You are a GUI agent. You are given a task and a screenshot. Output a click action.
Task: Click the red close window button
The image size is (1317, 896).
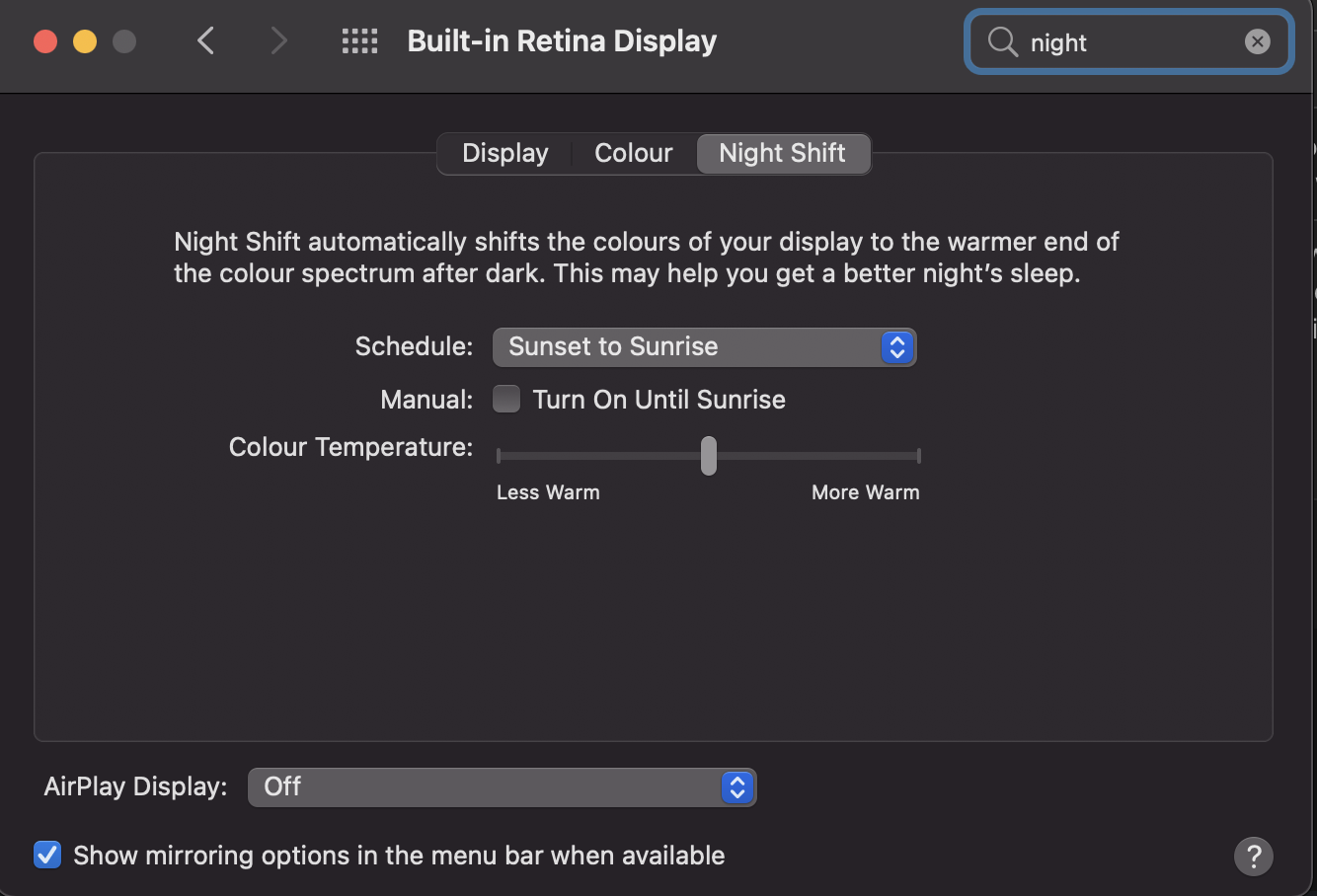[45, 41]
